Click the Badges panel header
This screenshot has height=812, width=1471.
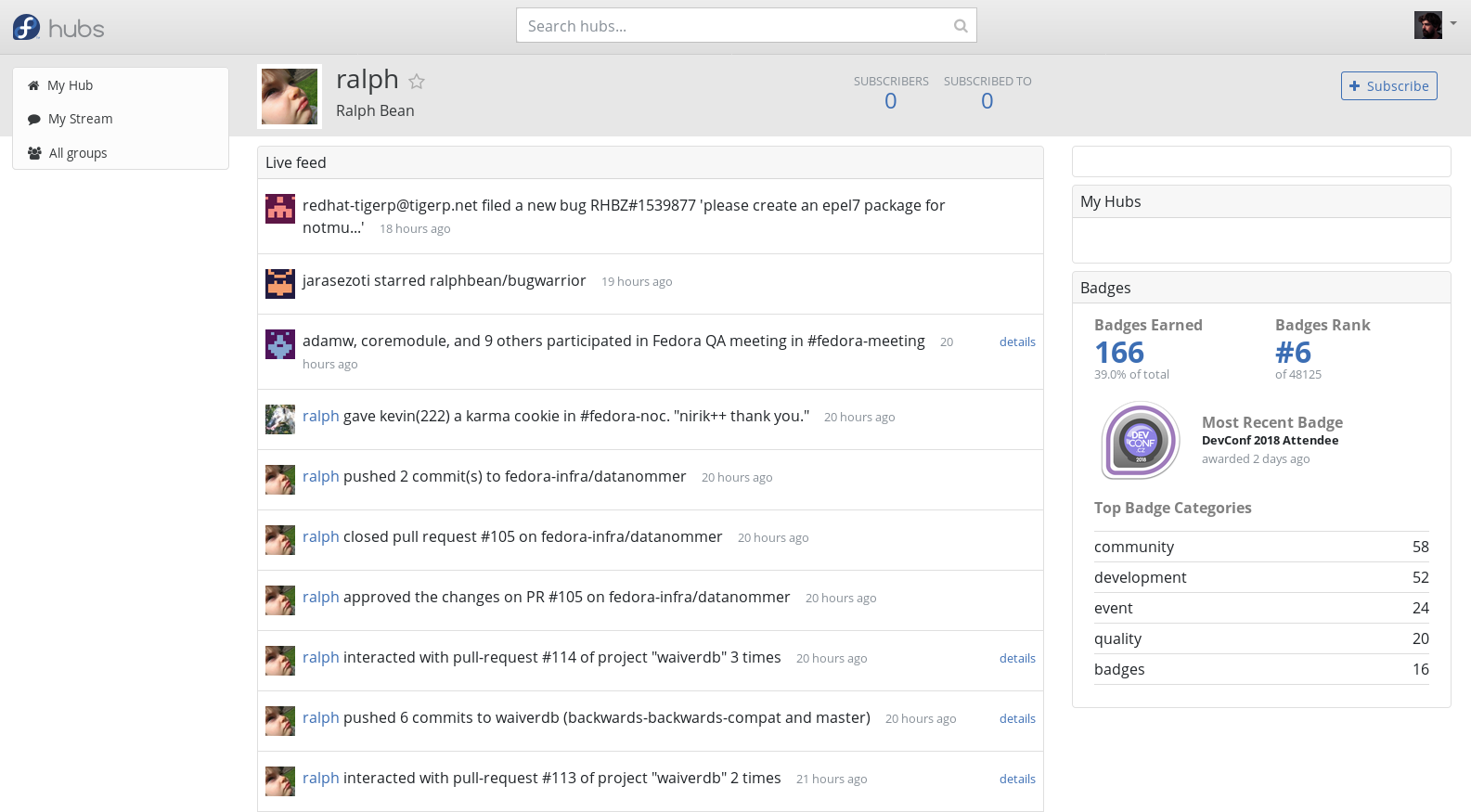coord(1261,288)
